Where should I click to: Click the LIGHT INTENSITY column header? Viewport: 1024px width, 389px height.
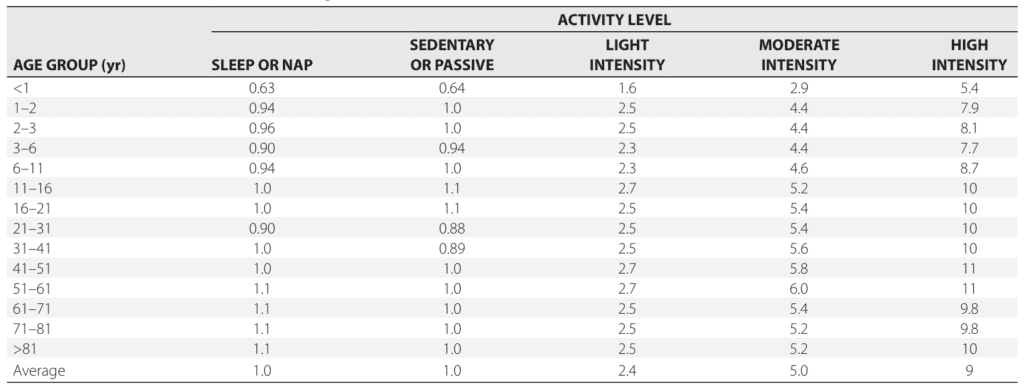627,55
